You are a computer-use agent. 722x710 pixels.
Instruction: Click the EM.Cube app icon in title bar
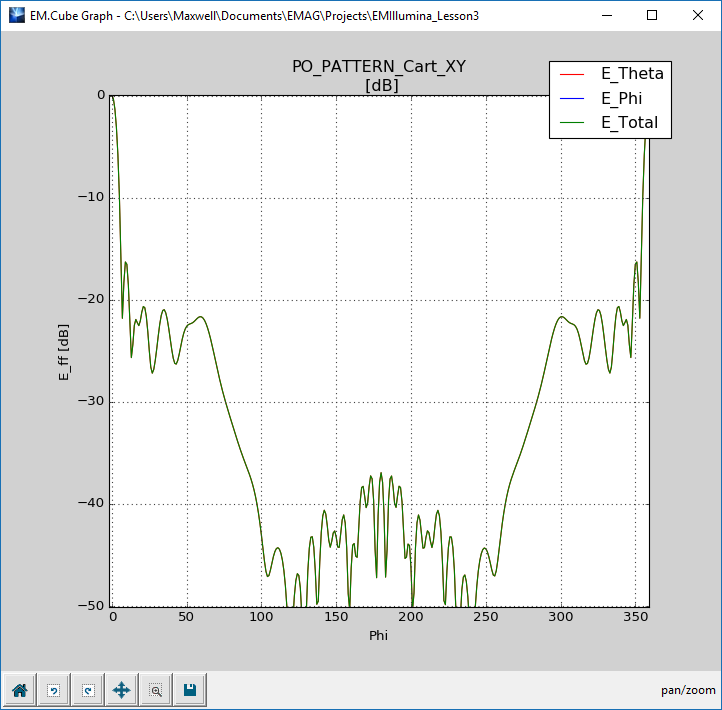[15, 15]
